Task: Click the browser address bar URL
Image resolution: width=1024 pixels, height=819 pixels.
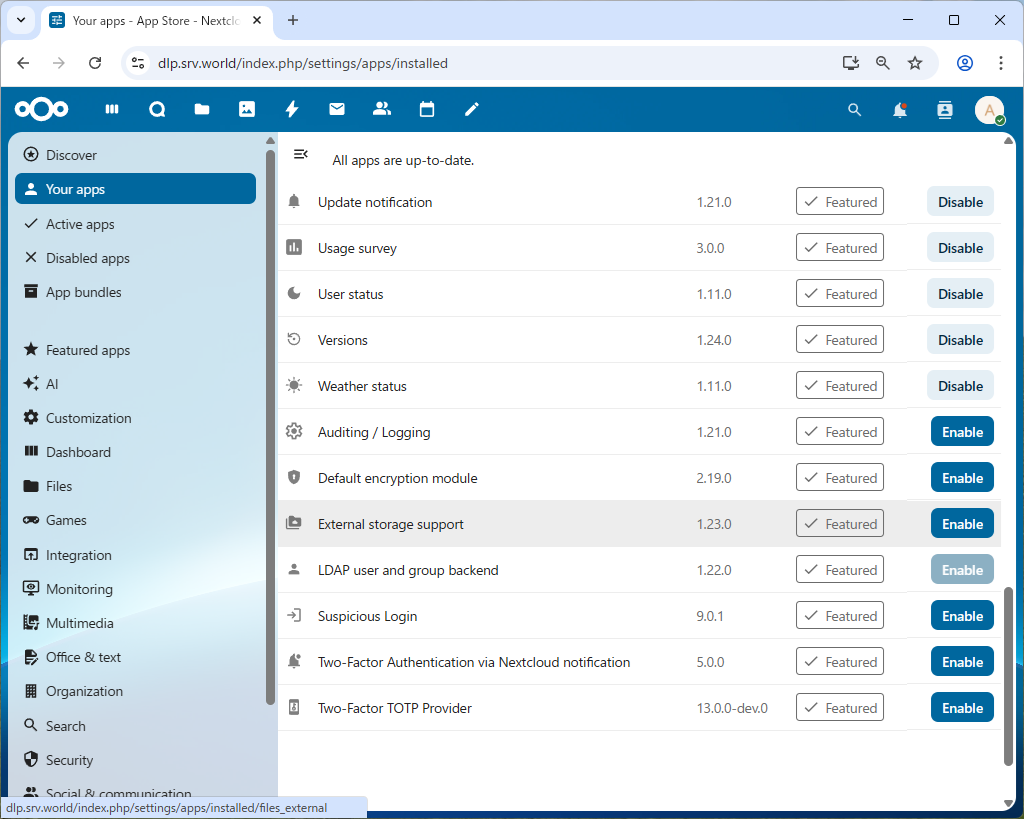Action: click(303, 63)
